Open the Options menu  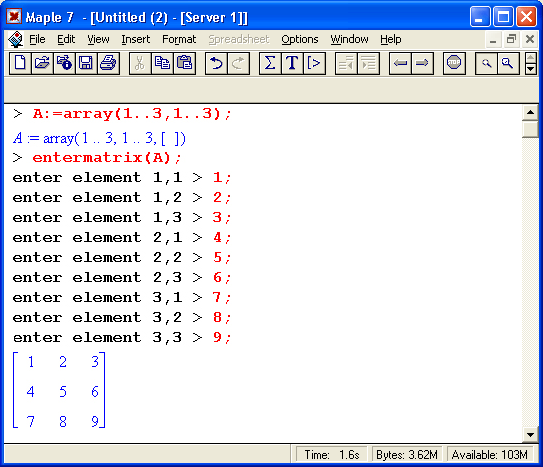300,39
